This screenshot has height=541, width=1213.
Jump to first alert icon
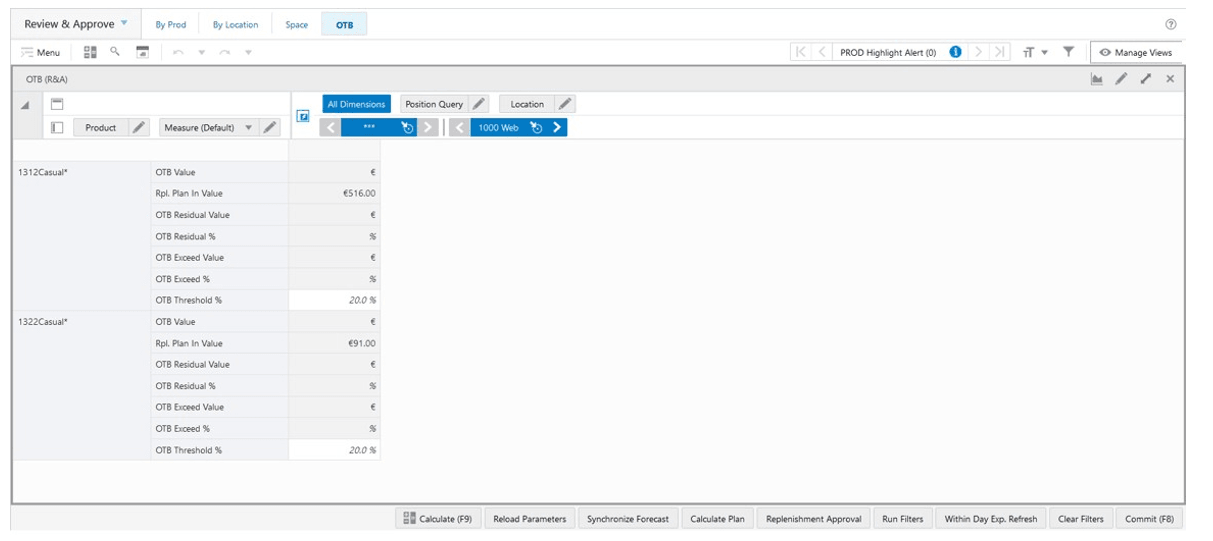click(x=801, y=52)
